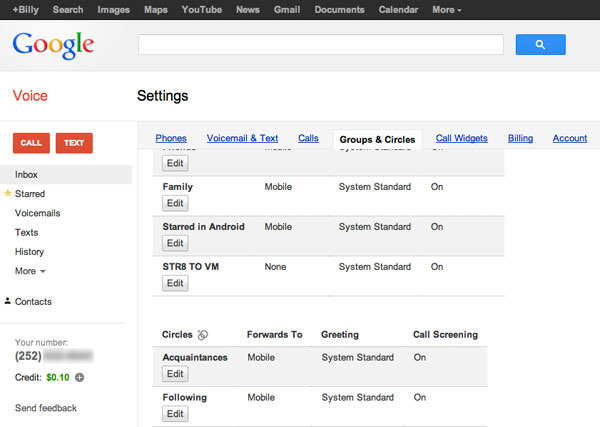Click the add credit plus icon
The image size is (600, 427).
coord(80,377)
